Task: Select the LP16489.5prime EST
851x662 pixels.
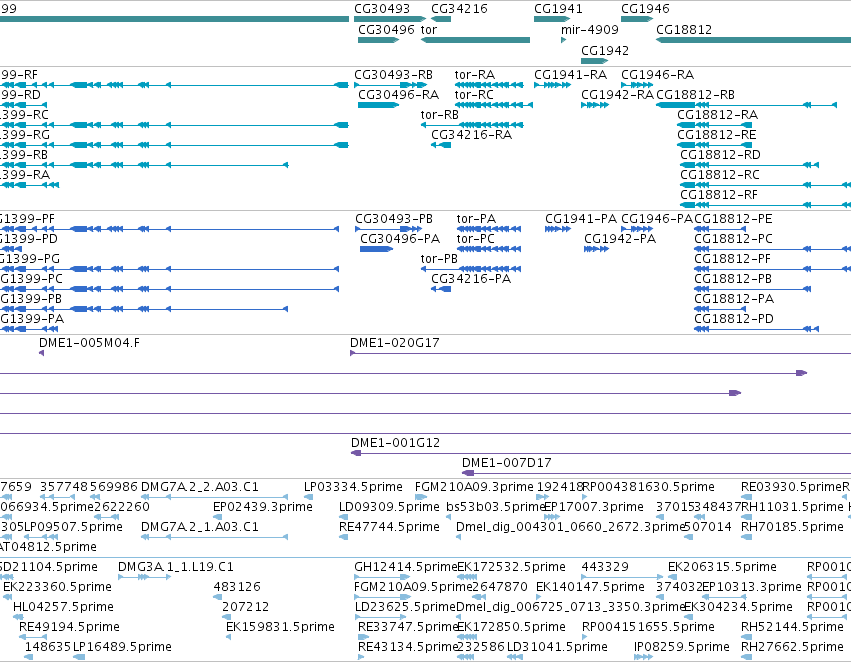Action: (x=79, y=657)
